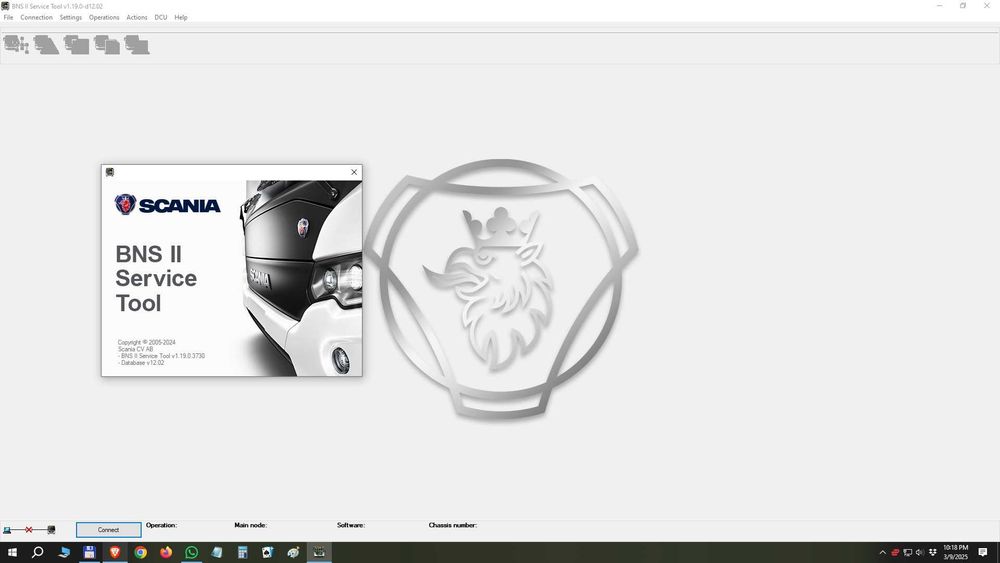The height and width of the screenshot is (563, 1000).
Task: Click the "Software:" status label
Action: pyautogui.click(x=351, y=525)
